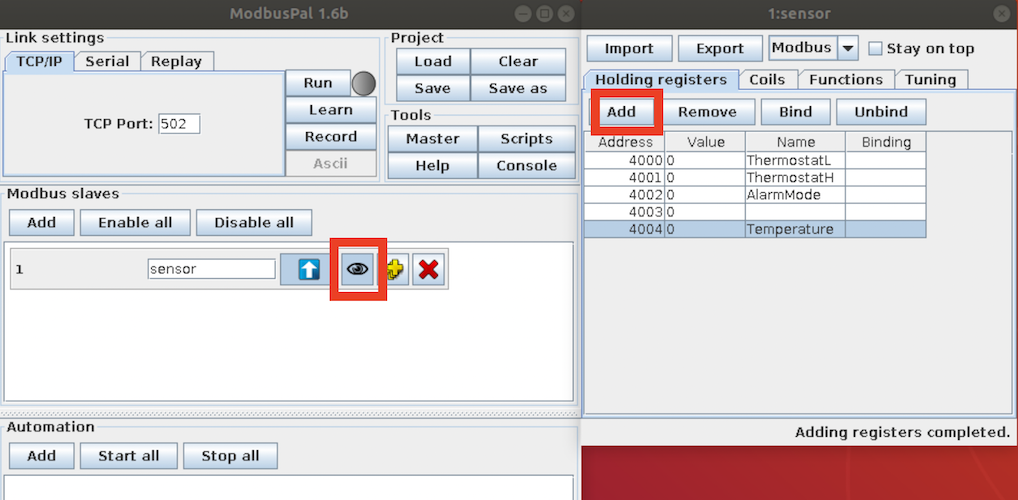Click the Value column header
Screen dimensions: 1018x500
pyautogui.click(x=705, y=142)
